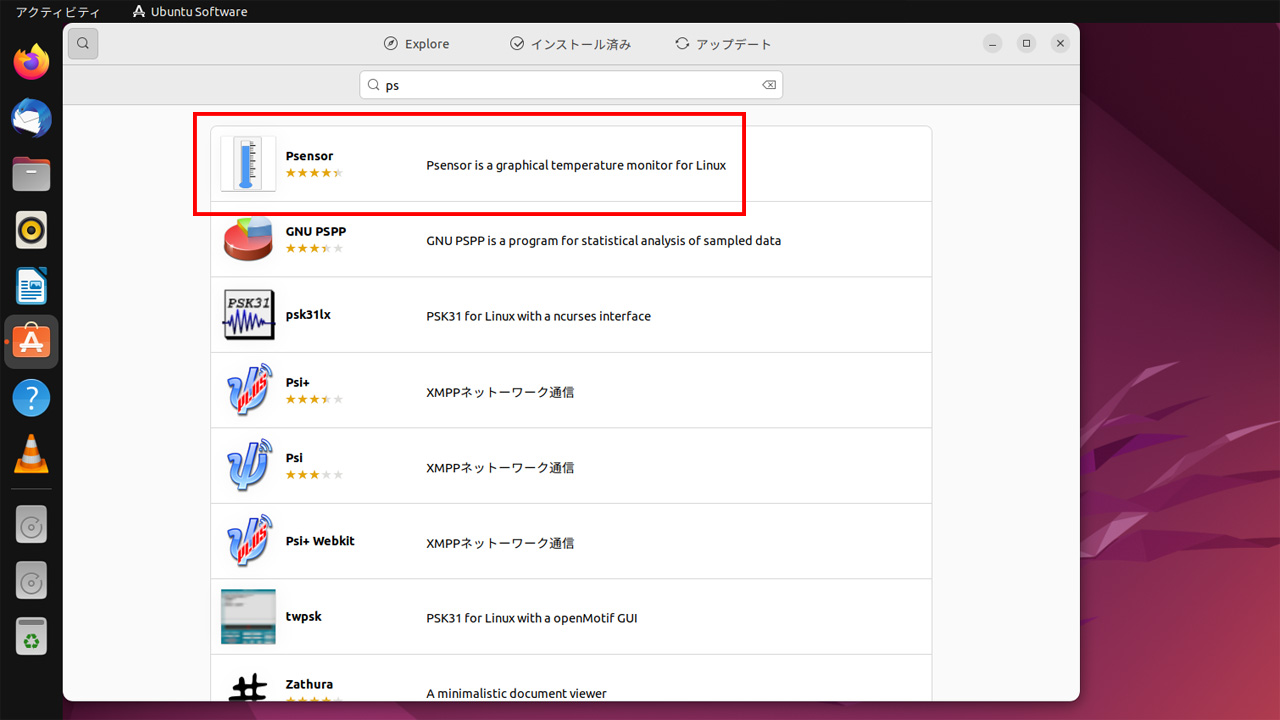Select the Psensor app name
This screenshot has width=1280, height=720.
tap(309, 156)
